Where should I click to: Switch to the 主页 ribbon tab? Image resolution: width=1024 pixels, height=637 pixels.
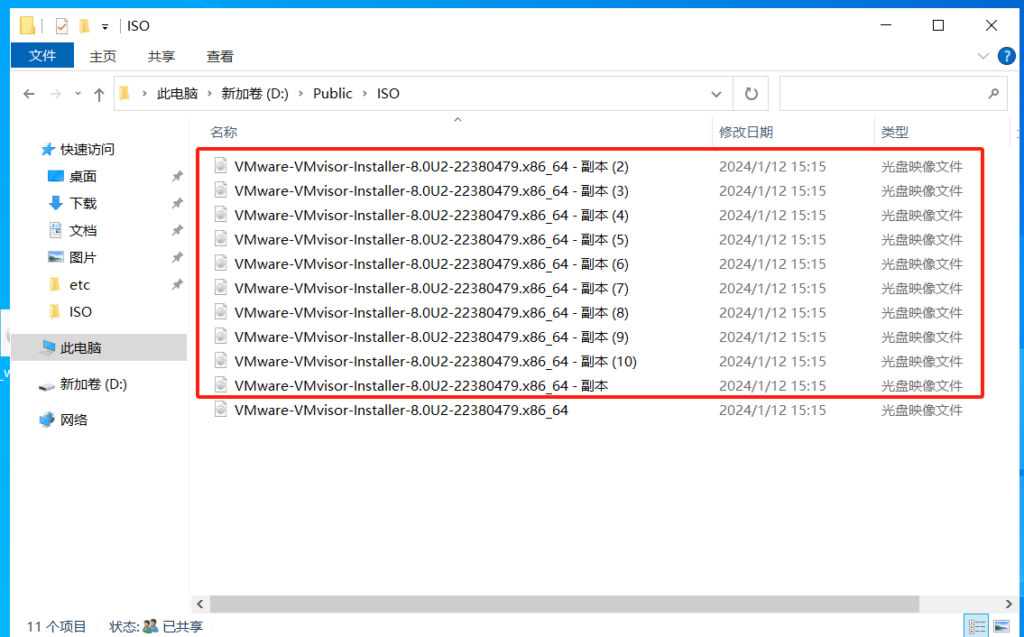point(103,57)
